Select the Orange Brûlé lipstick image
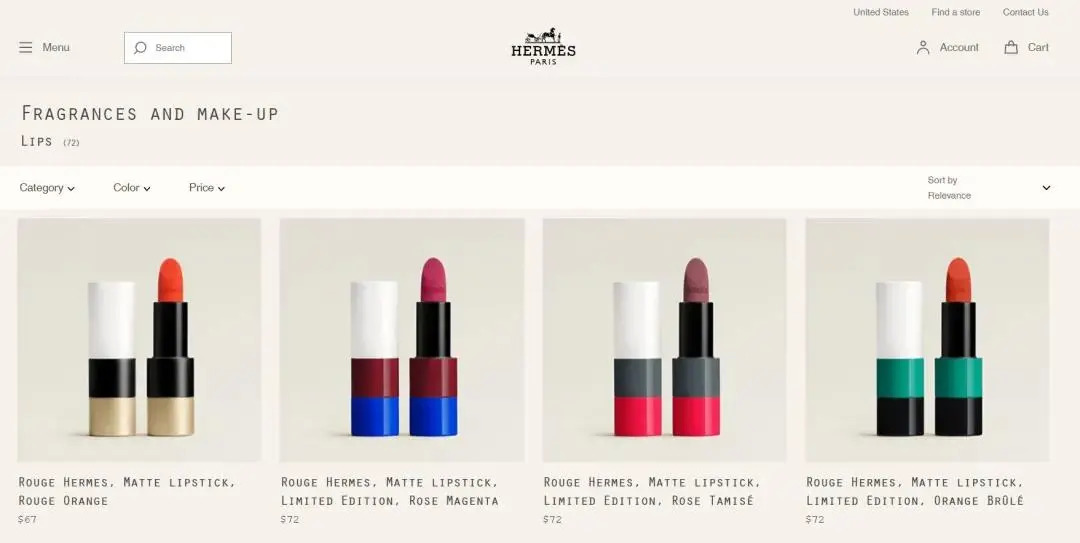This screenshot has width=1080, height=543. coord(927,340)
